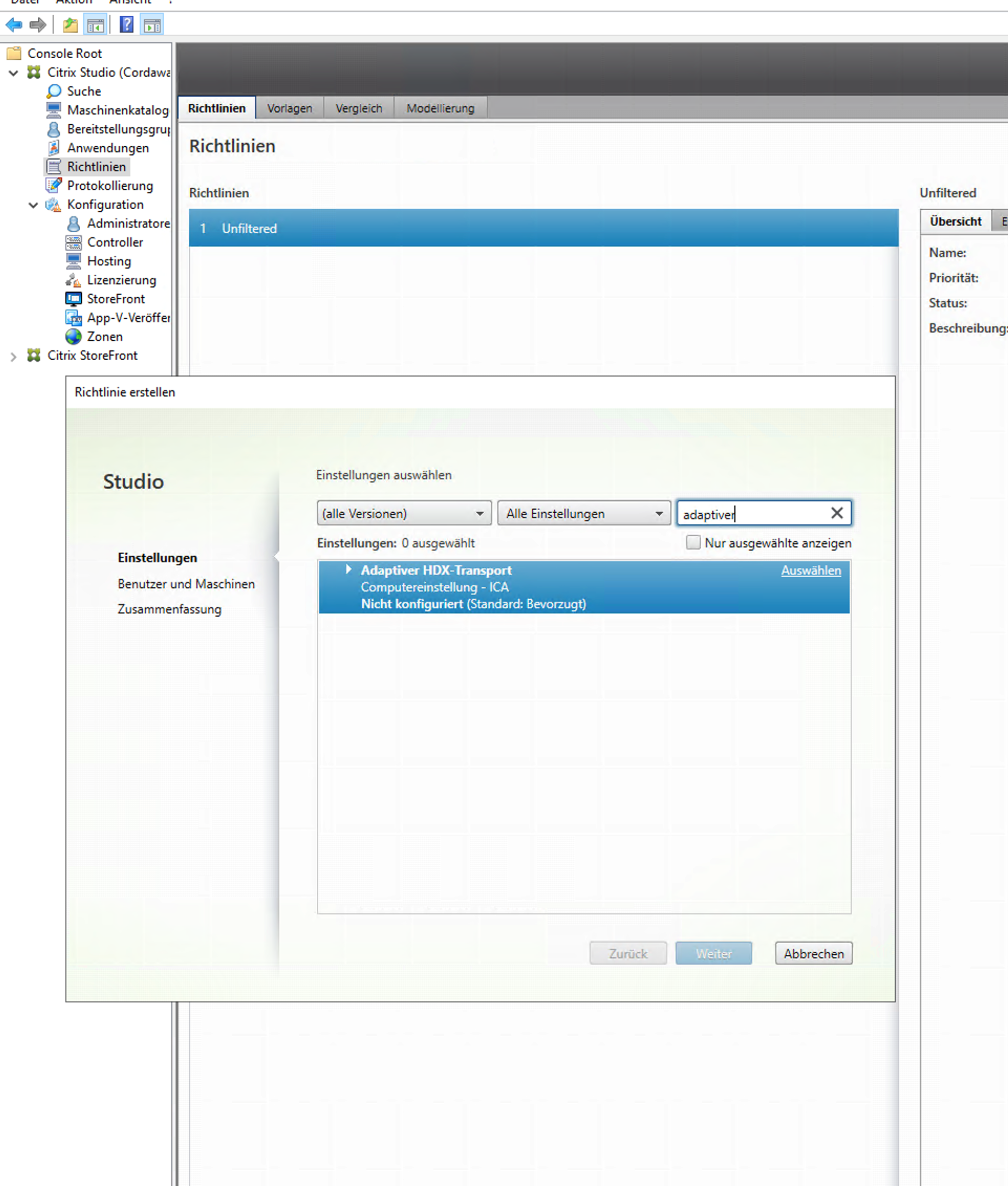Screen dimensions: 1008x1186
Task: Click the Administratoren person icon
Action: [x=74, y=223]
